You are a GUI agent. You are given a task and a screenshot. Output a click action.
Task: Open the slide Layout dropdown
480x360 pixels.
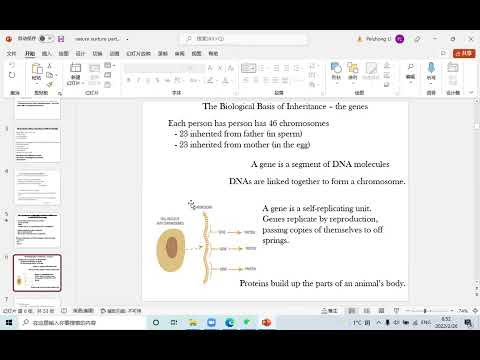[x=109, y=65]
